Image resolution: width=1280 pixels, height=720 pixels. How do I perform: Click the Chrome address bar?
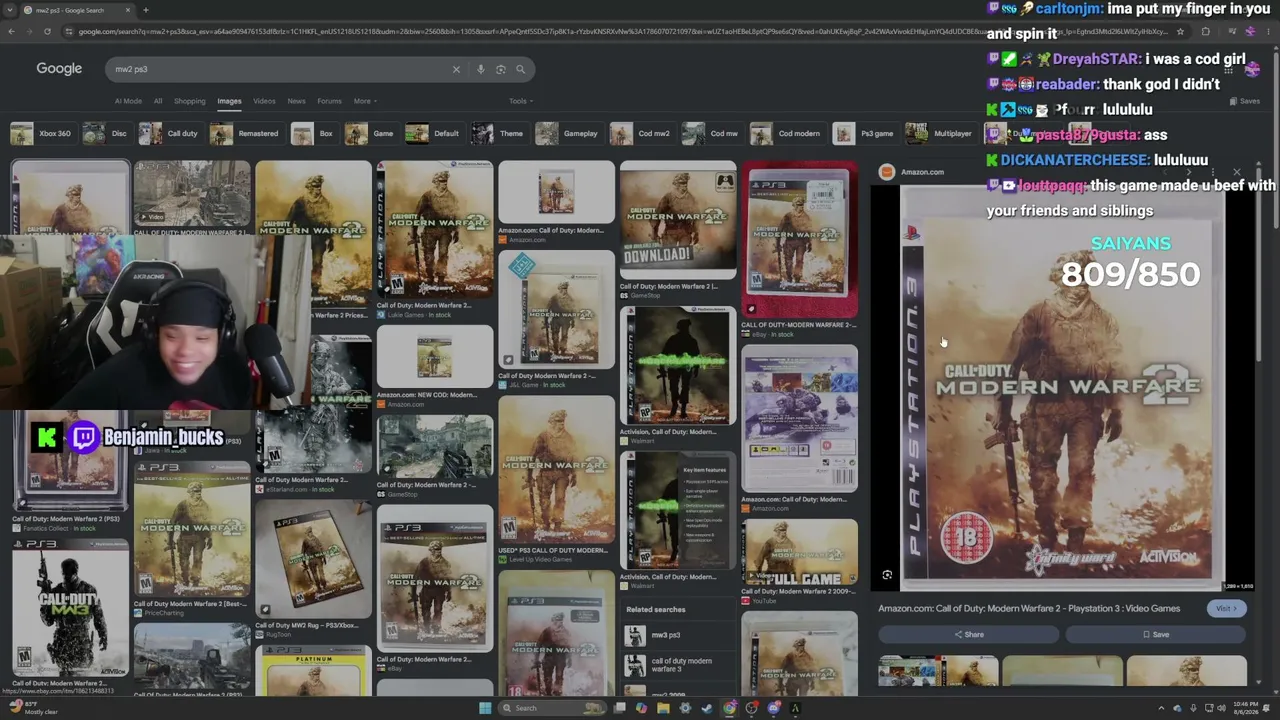click(x=620, y=31)
